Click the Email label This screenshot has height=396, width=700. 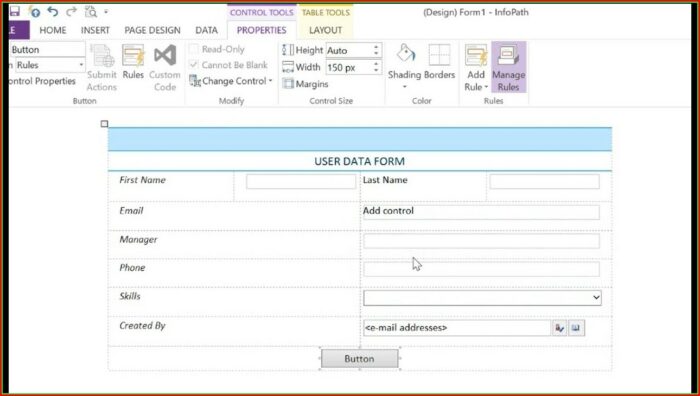(x=131, y=211)
